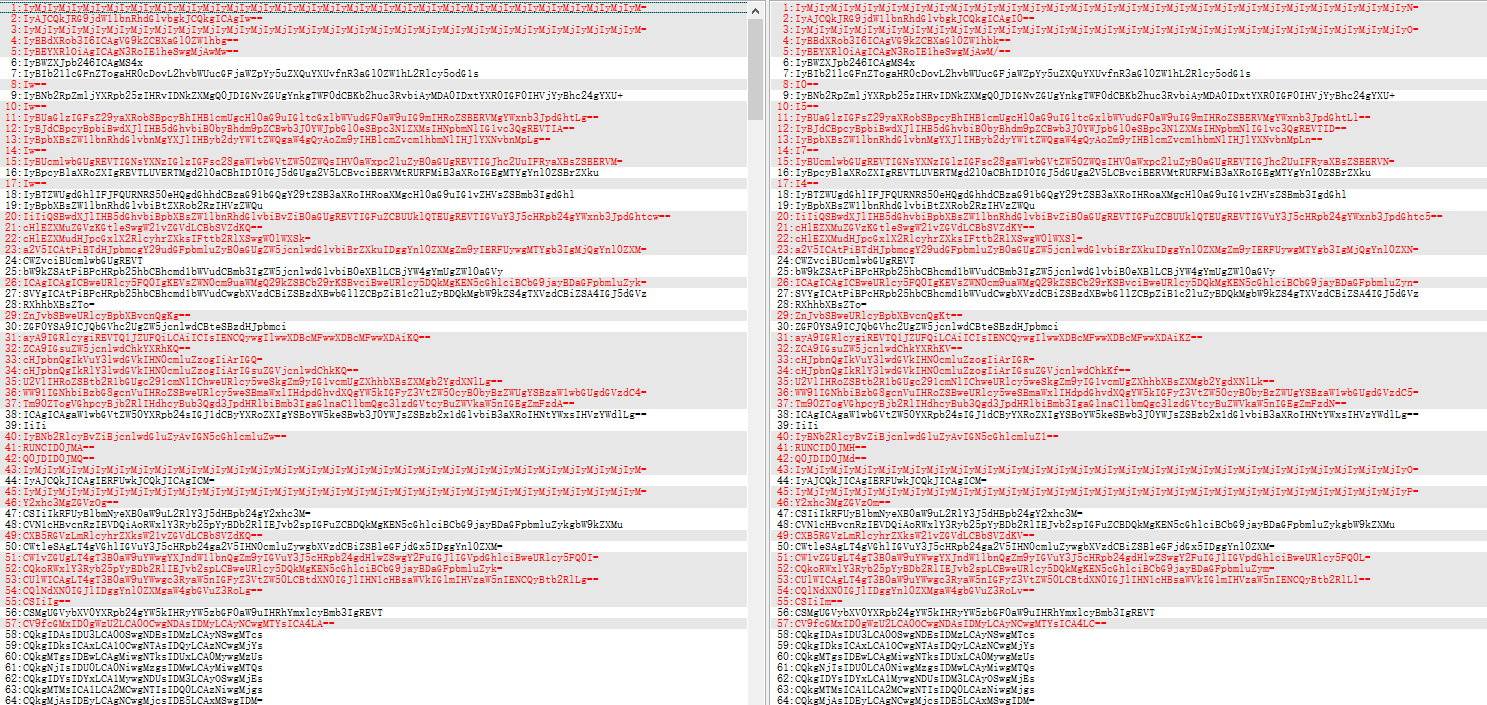
Task: Click line 64 ending 'LCAxMSwgIDM-' in left pane
Action: click(143, 700)
